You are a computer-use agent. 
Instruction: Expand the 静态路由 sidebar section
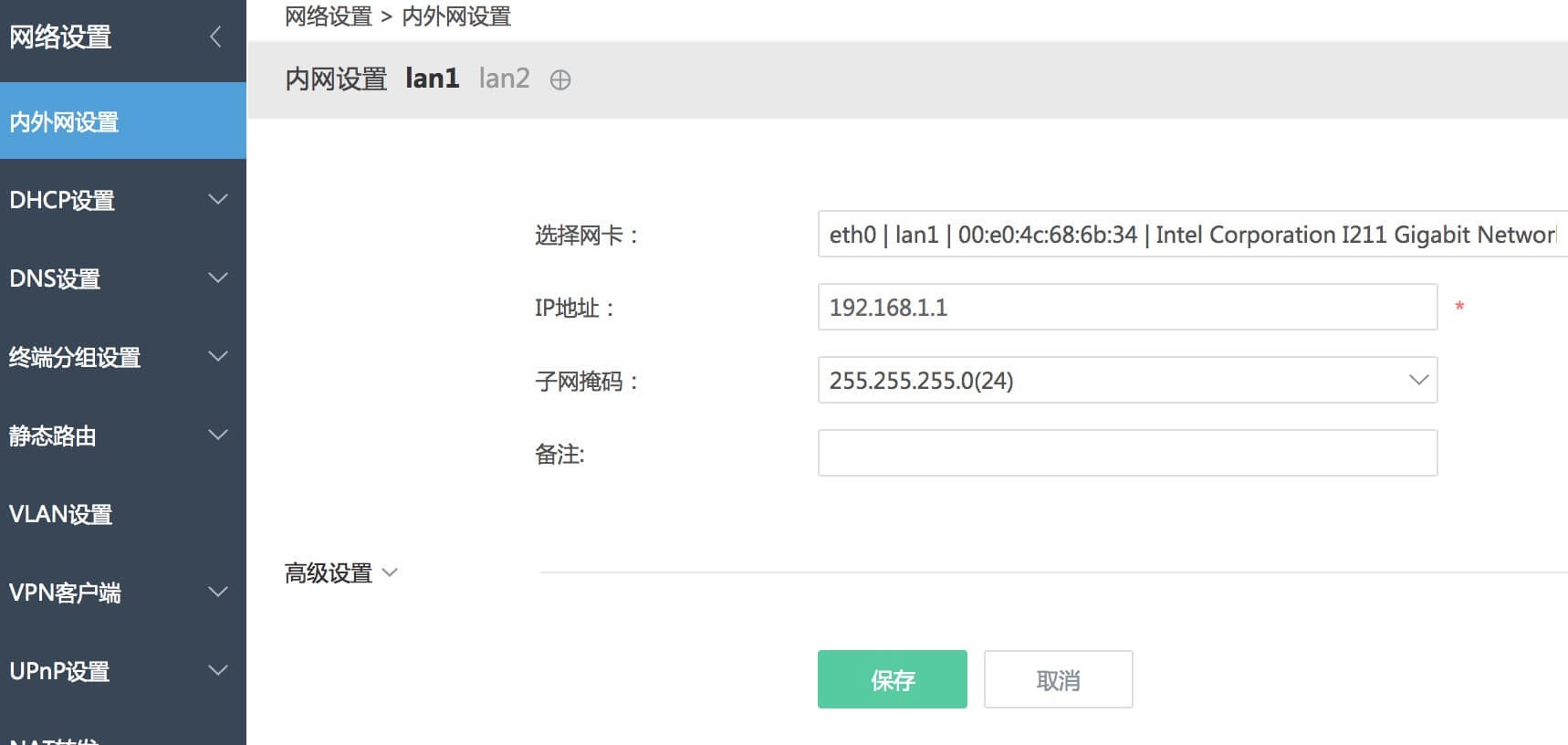[217, 435]
